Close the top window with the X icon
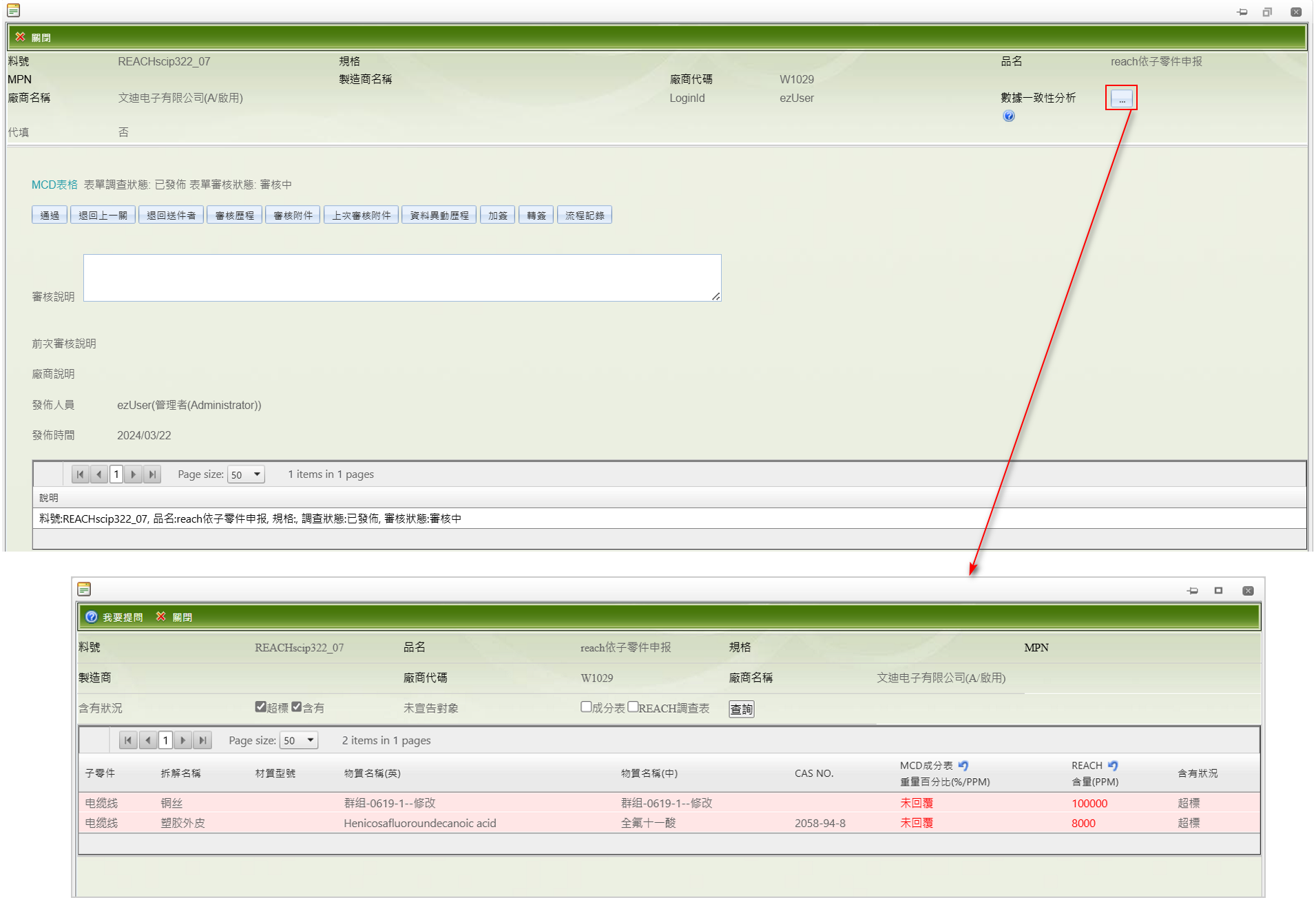This screenshot has width=1316, height=900. [1296, 12]
